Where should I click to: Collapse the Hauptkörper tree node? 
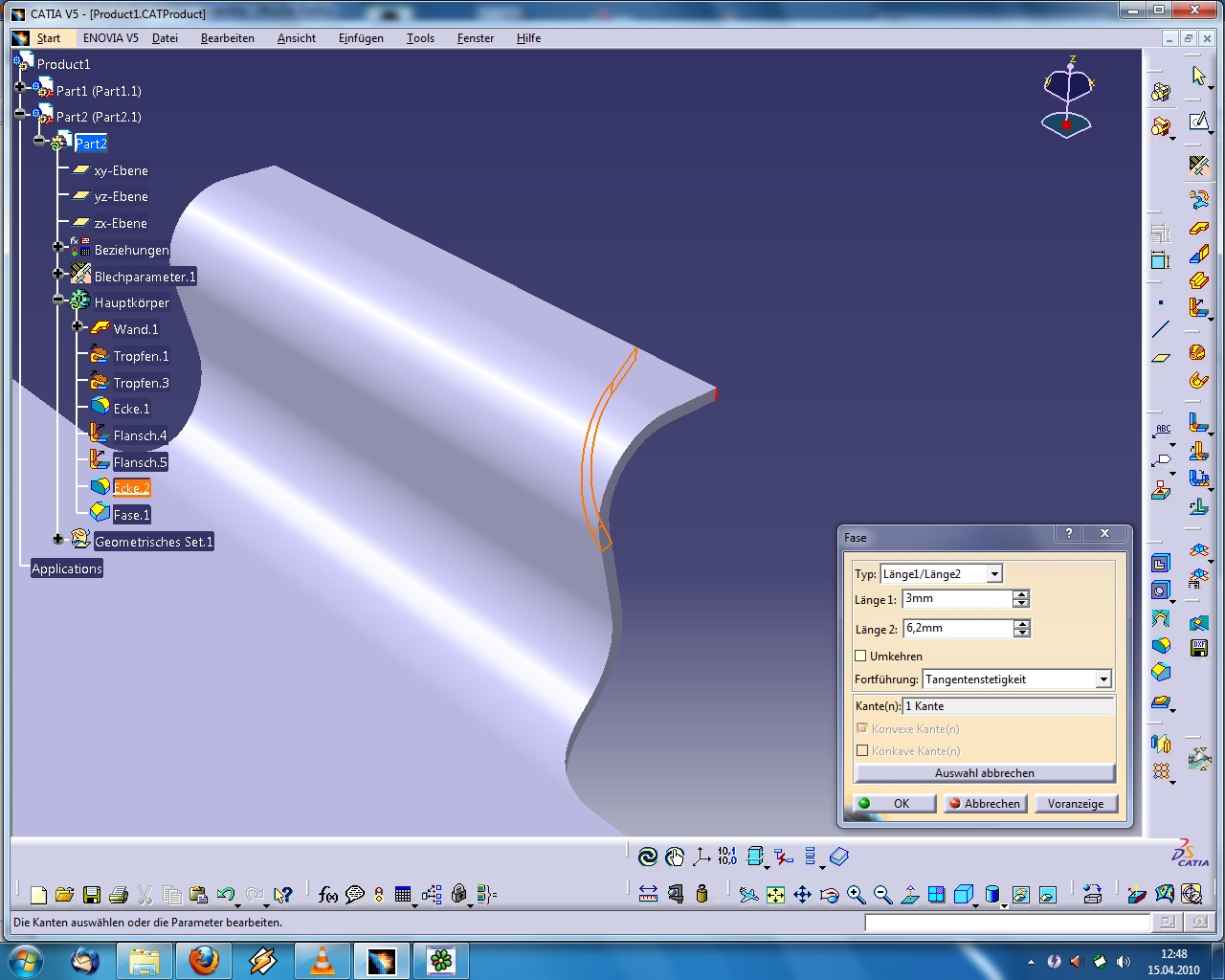click(58, 301)
